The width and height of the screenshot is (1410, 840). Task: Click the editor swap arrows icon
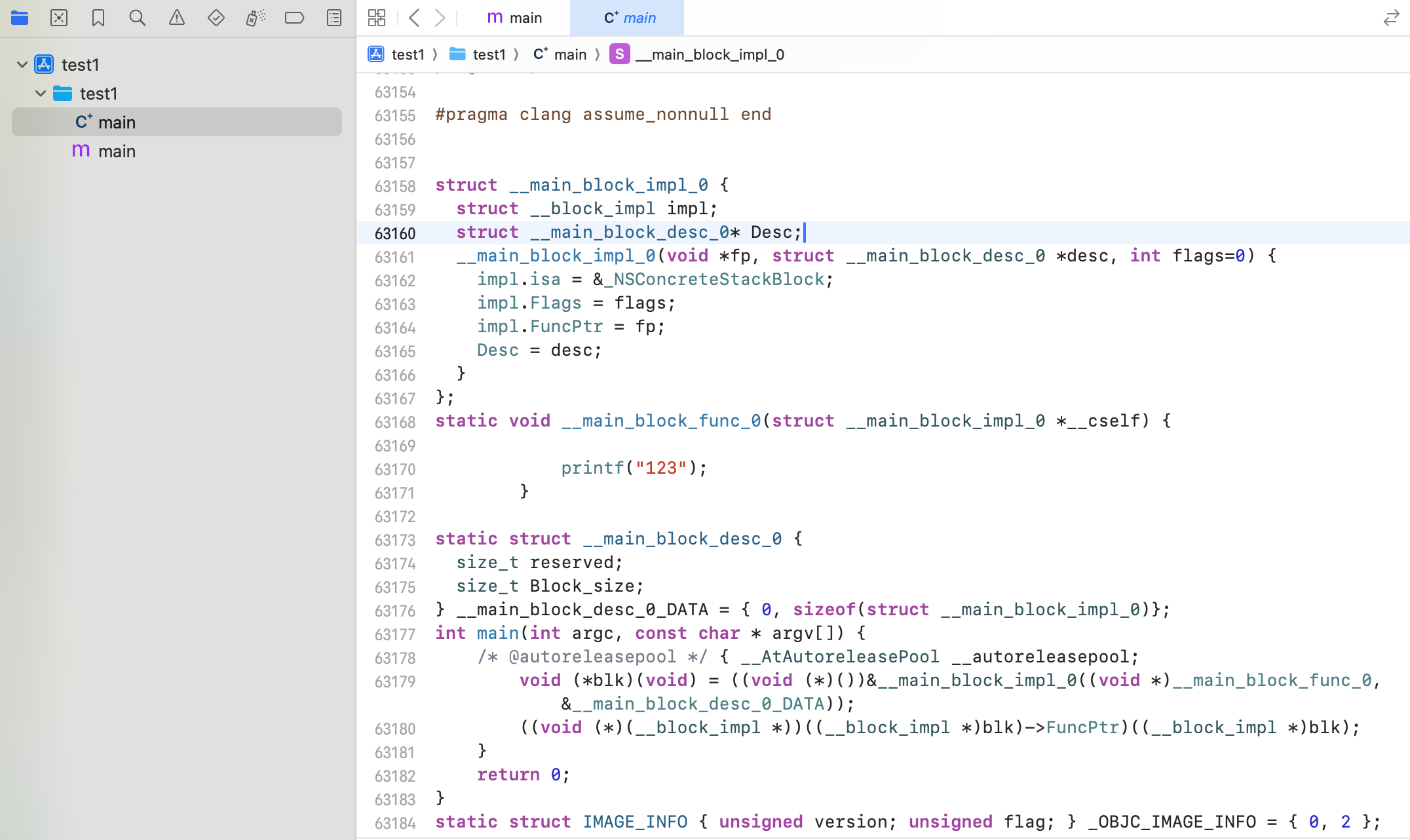coord(1391,18)
